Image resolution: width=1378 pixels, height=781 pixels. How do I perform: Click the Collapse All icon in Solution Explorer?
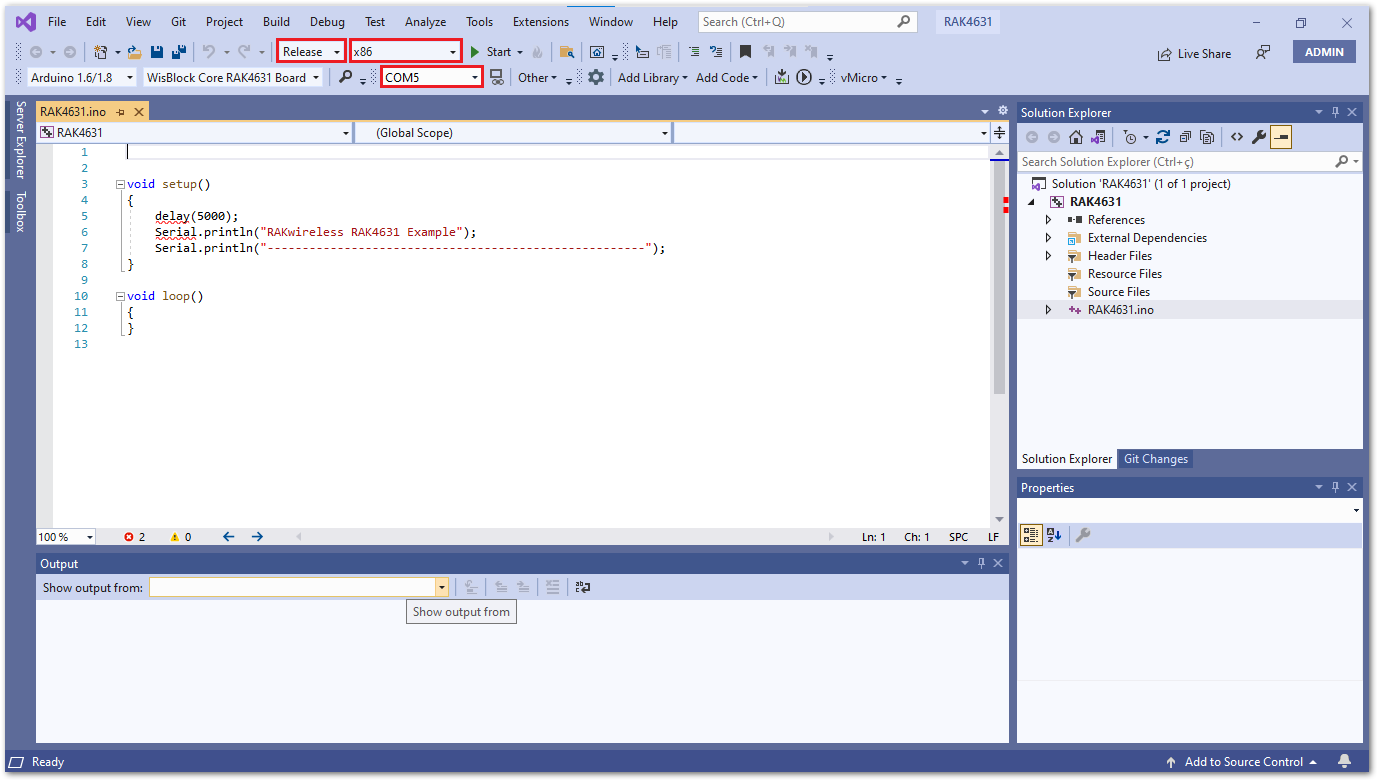coord(1185,137)
